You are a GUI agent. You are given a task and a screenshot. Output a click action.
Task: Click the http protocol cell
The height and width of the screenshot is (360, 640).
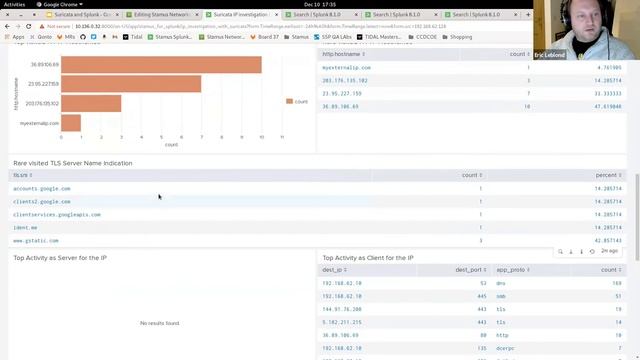click(x=502, y=336)
